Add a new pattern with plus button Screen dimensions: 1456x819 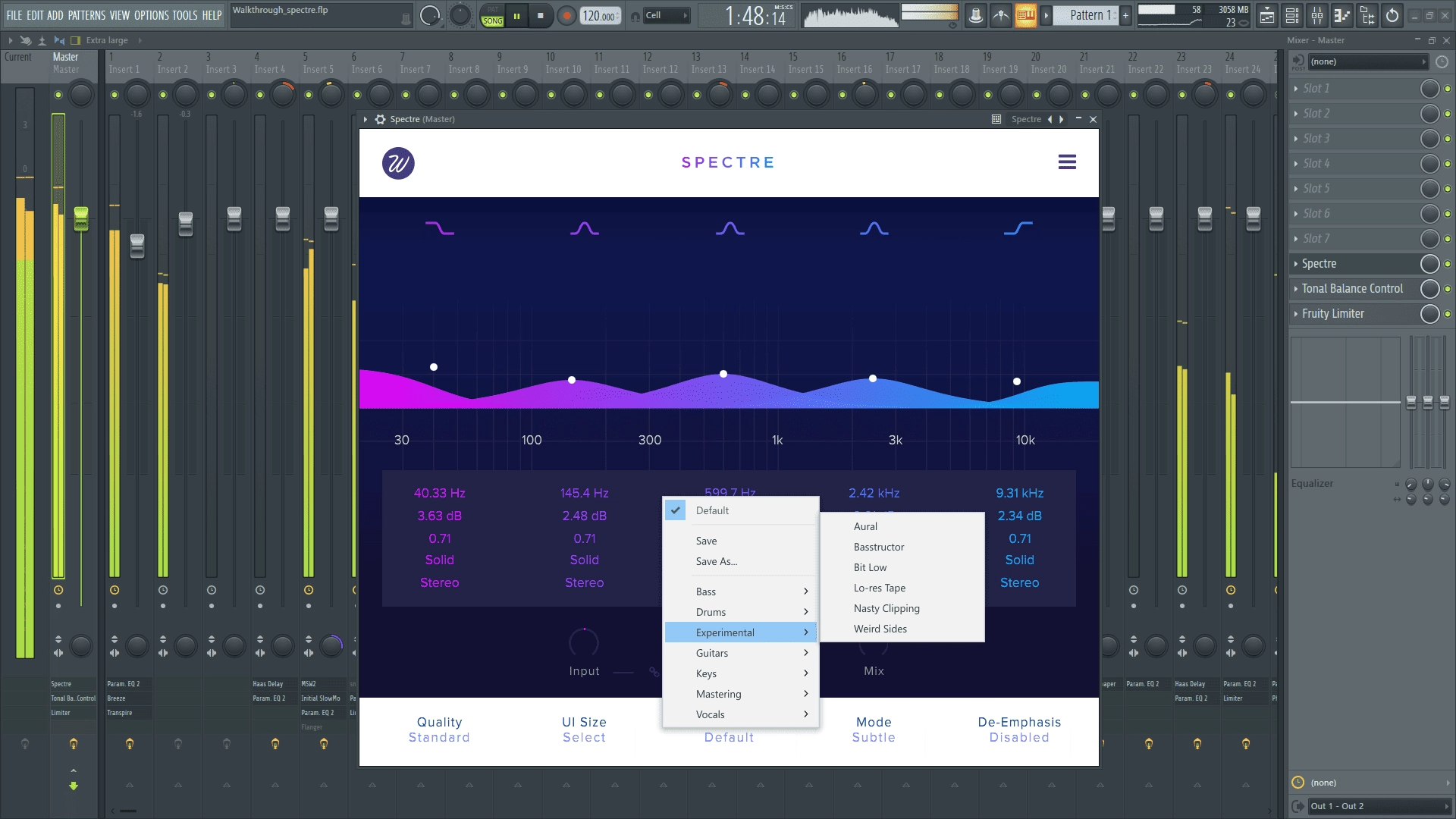click(x=1125, y=15)
